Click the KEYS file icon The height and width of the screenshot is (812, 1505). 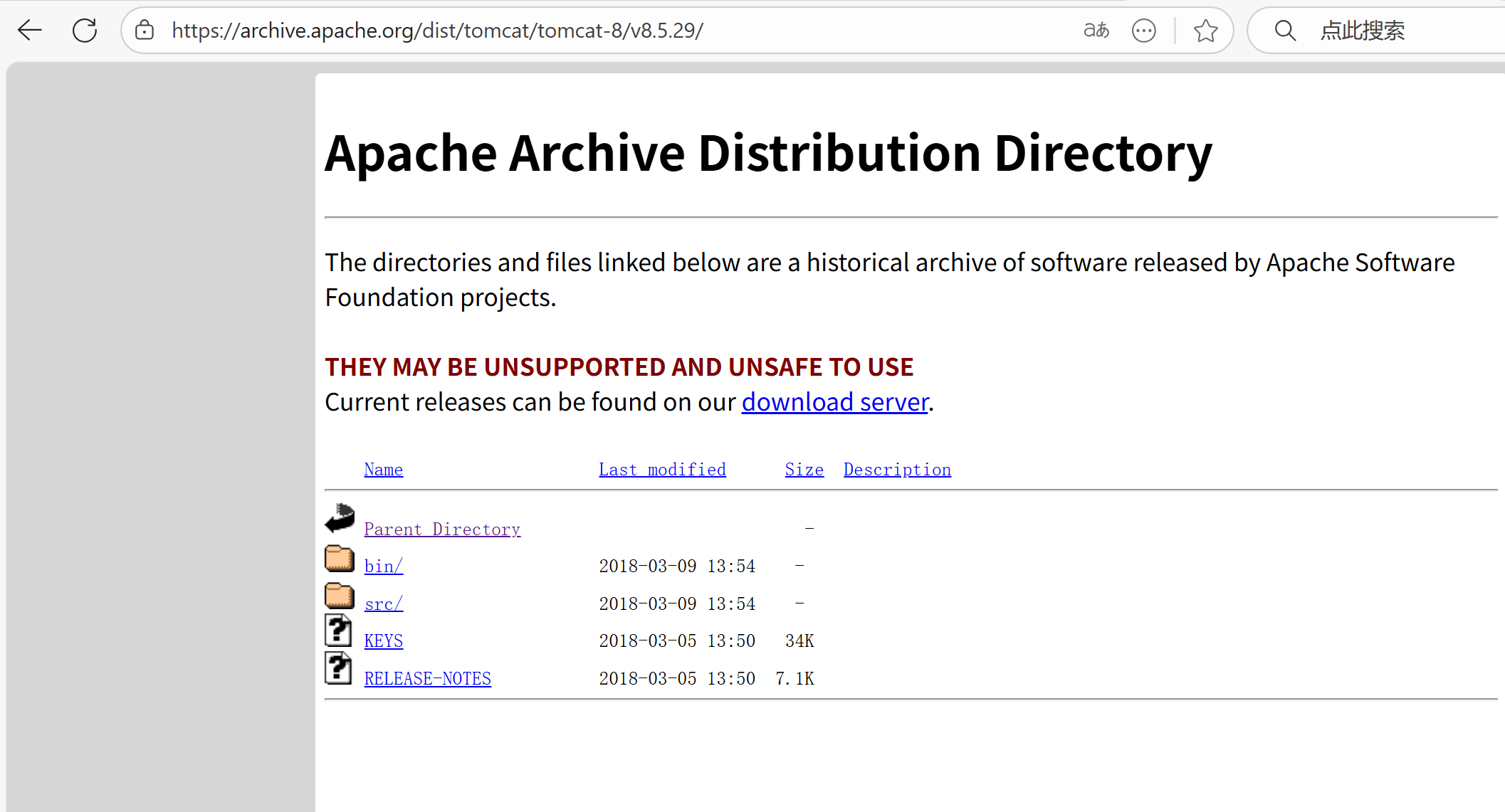(339, 631)
